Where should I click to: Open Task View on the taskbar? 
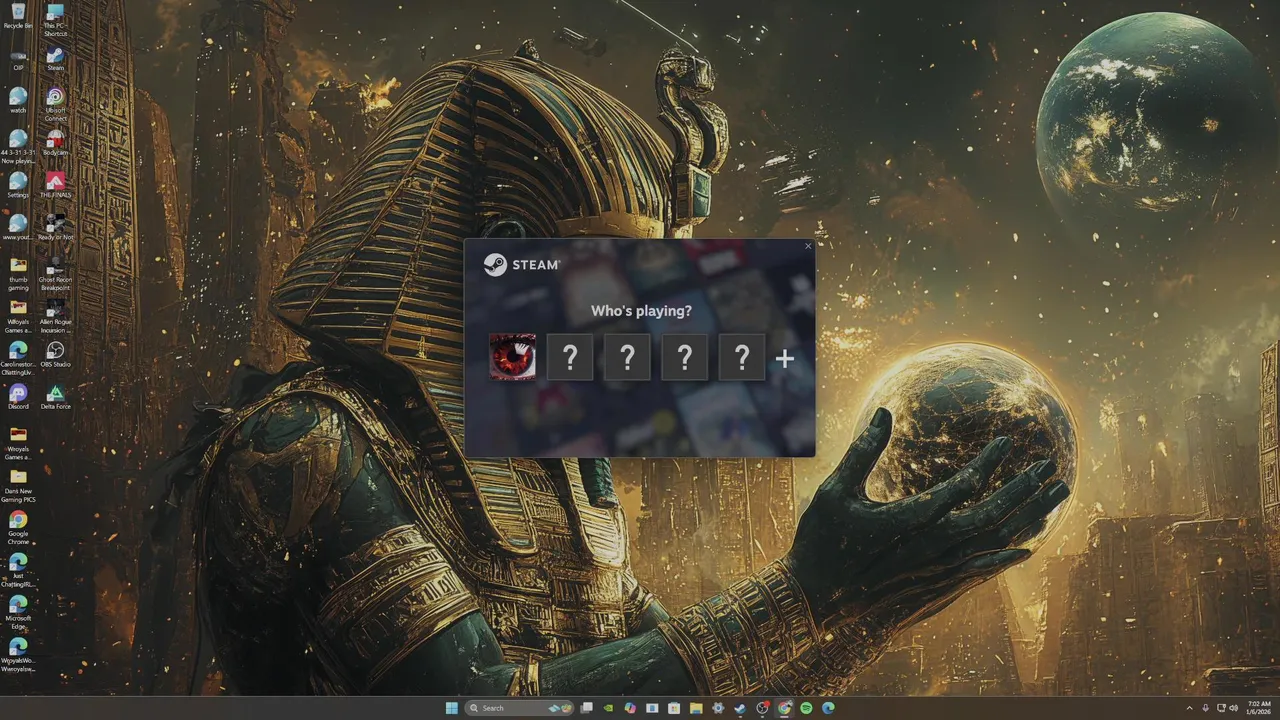tap(586, 708)
